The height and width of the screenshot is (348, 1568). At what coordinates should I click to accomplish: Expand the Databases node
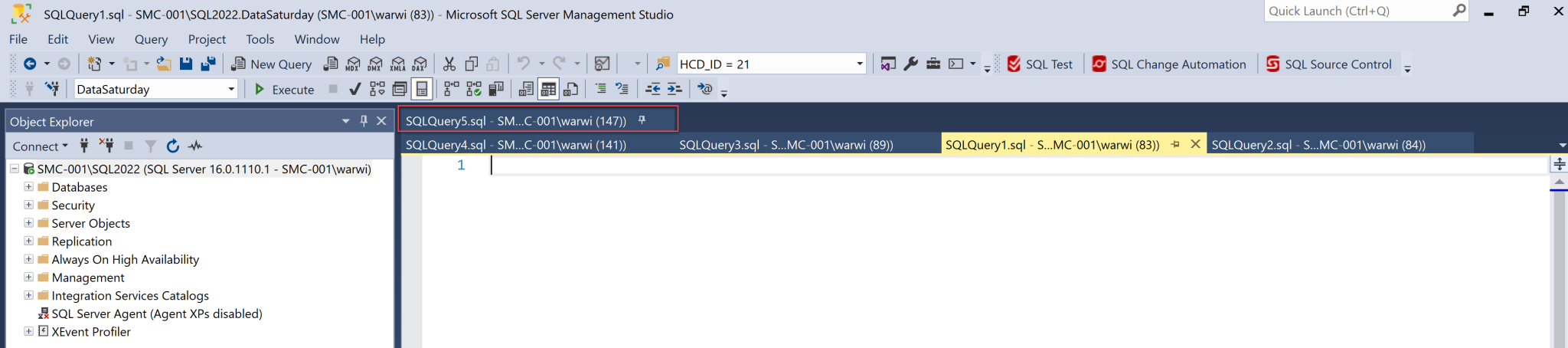coord(28,187)
